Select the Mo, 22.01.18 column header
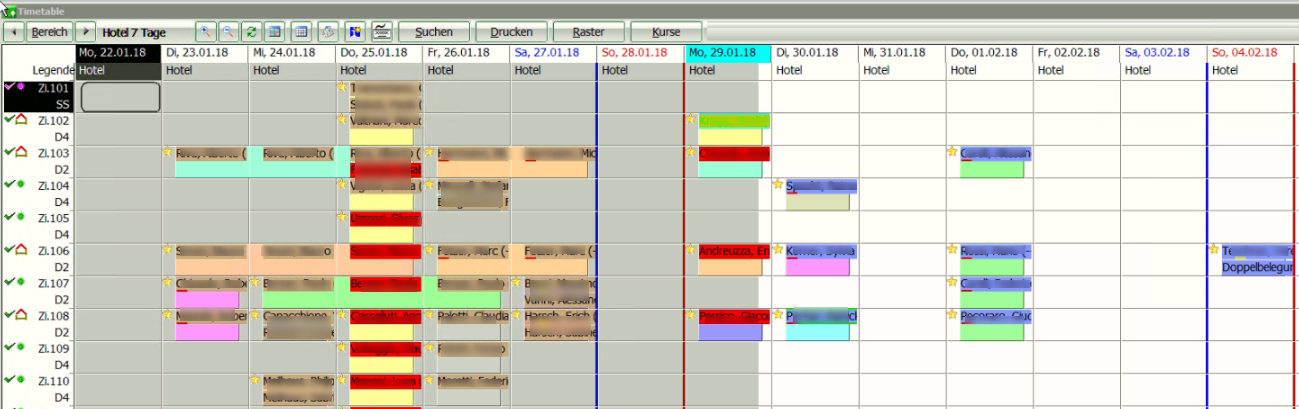 click(118, 53)
